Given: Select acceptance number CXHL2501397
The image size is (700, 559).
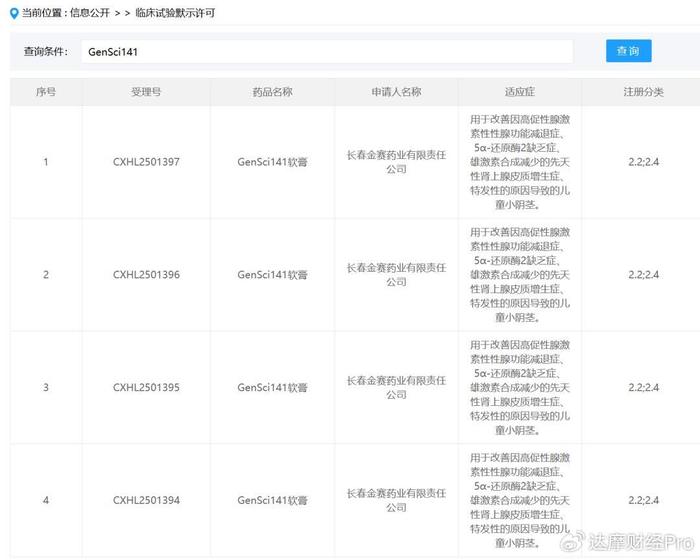Looking at the screenshot, I should (x=146, y=162).
